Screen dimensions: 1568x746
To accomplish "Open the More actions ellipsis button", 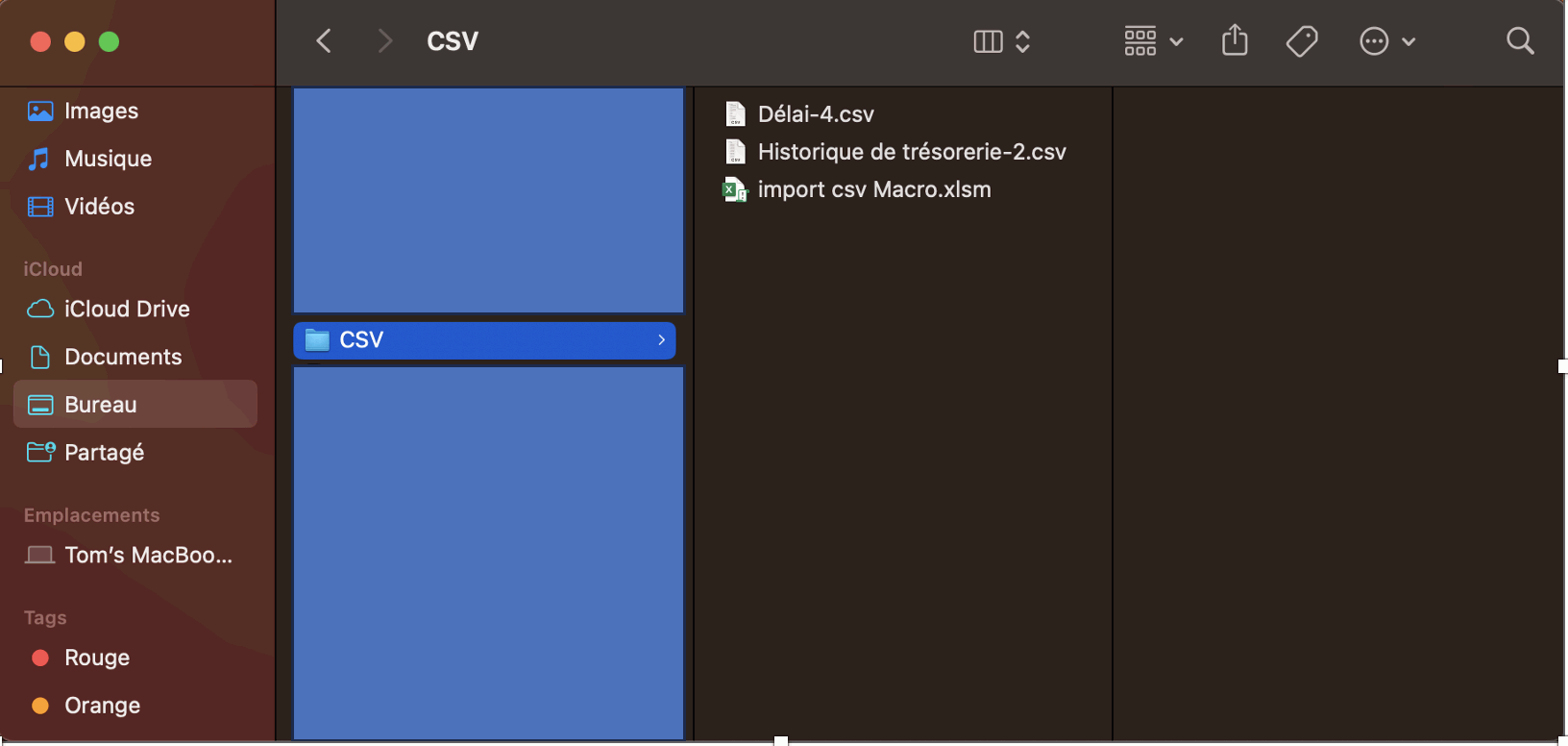I will [x=1375, y=41].
